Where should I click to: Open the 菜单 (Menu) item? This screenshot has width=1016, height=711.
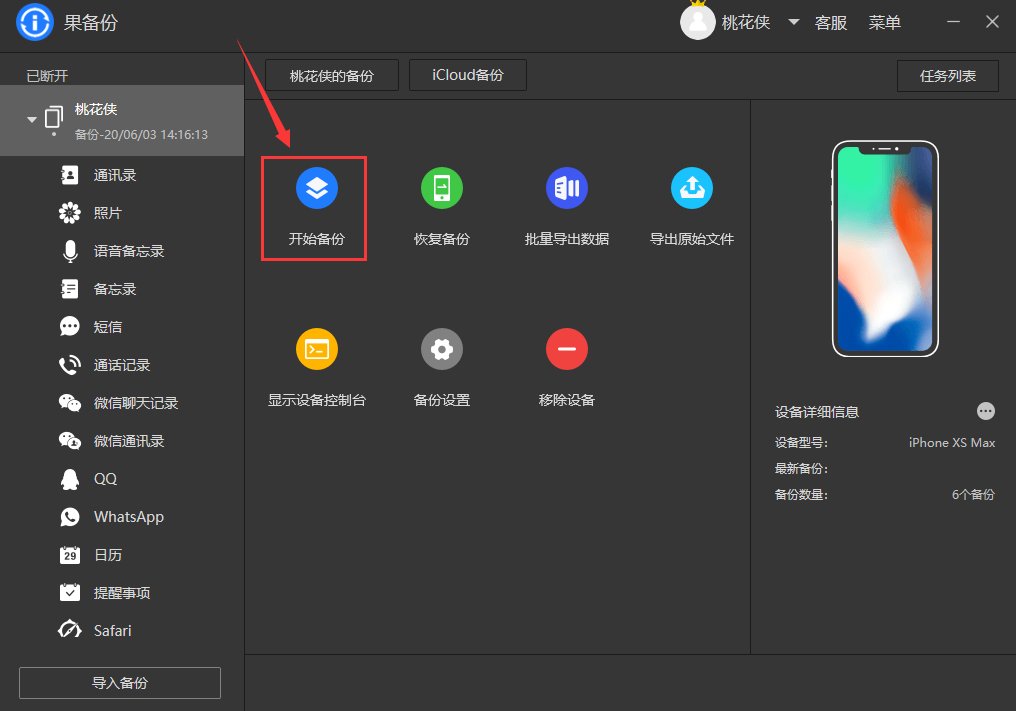[x=885, y=23]
